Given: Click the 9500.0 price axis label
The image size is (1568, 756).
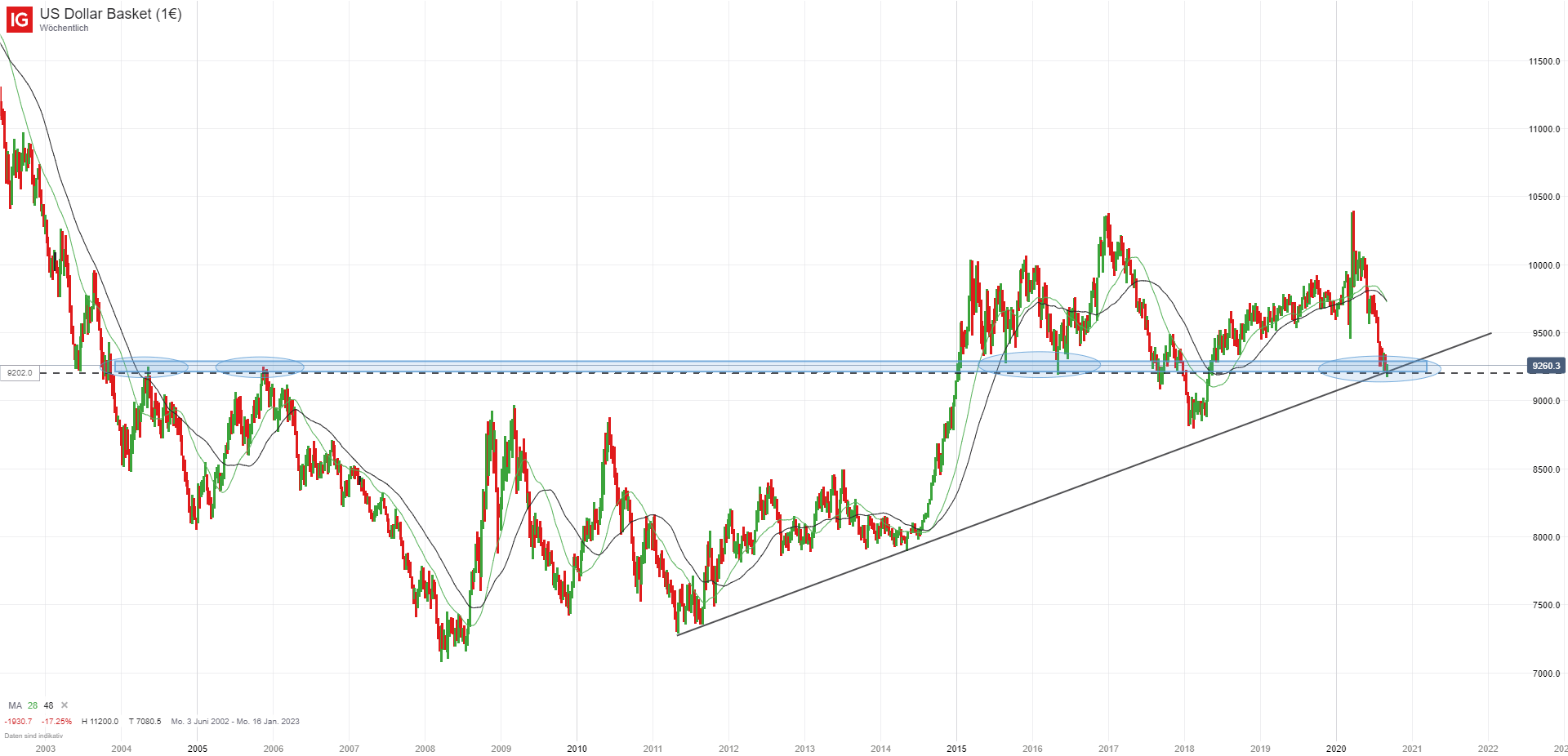Looking at the screenshot, I should click(x=1546, y=333).
